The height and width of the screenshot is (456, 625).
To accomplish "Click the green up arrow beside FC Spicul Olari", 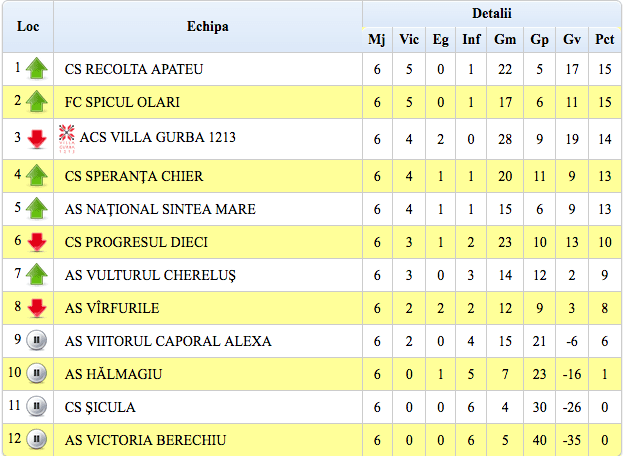I will point(37,102).
